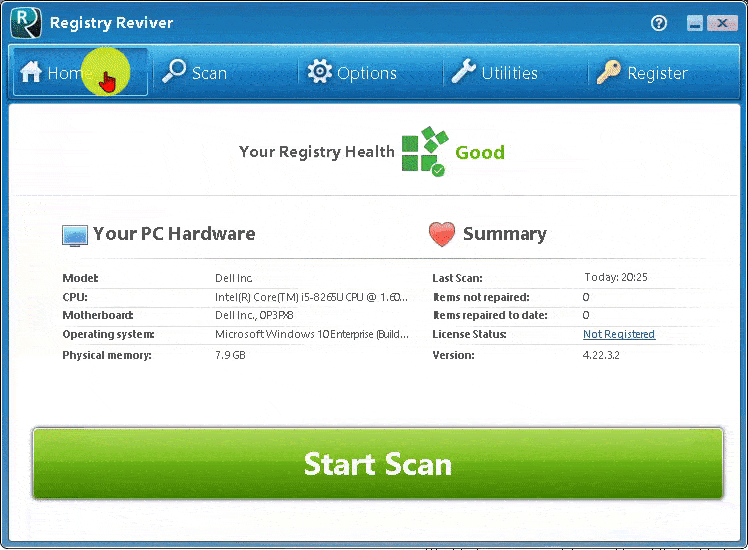Click the gear icon for Options
Screen dimensions: 748x550
click(320, 72)
